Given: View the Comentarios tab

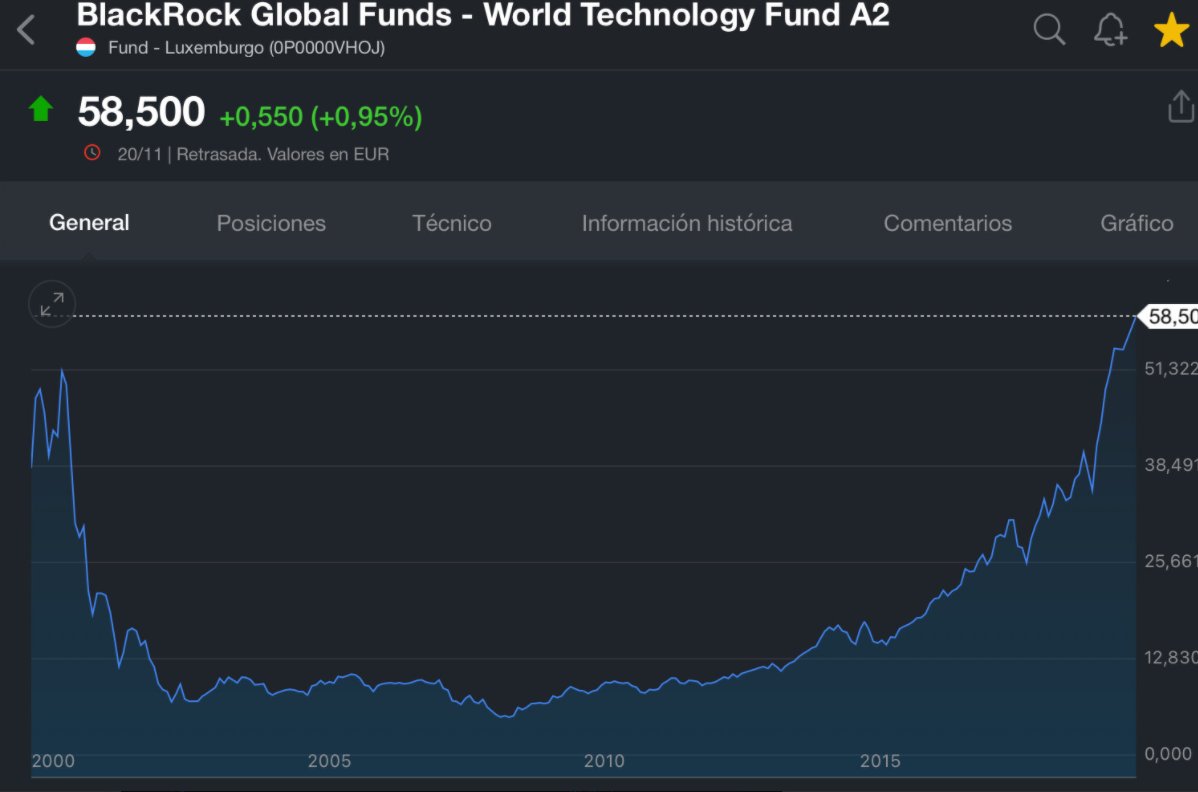Looking at the screenshot, I should click(x=947, y=223).
